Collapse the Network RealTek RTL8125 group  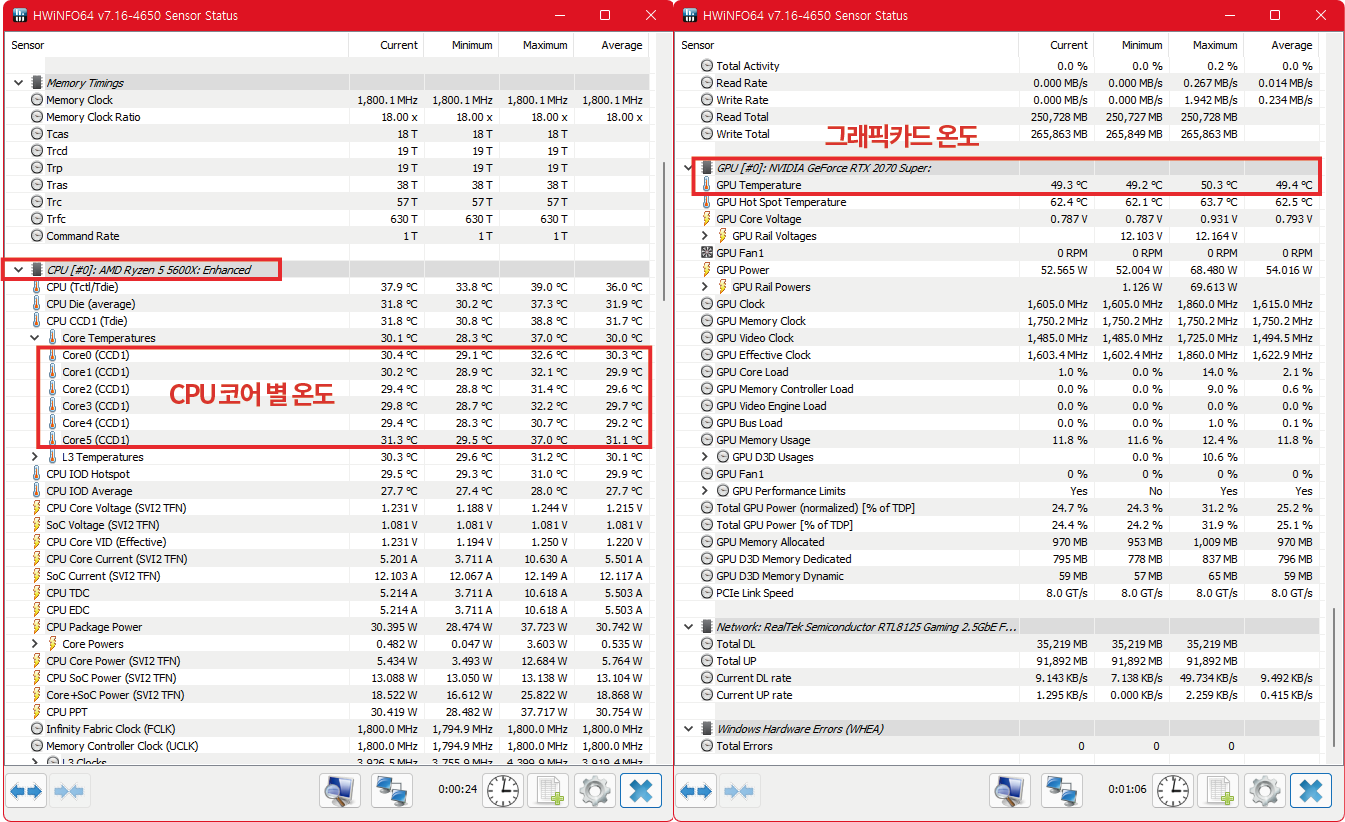pos(688,627)
